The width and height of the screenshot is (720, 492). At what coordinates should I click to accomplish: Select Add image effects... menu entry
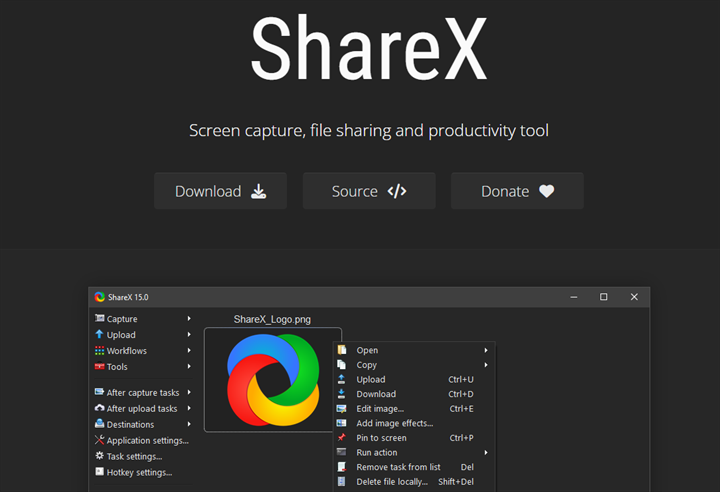point(394,423)
